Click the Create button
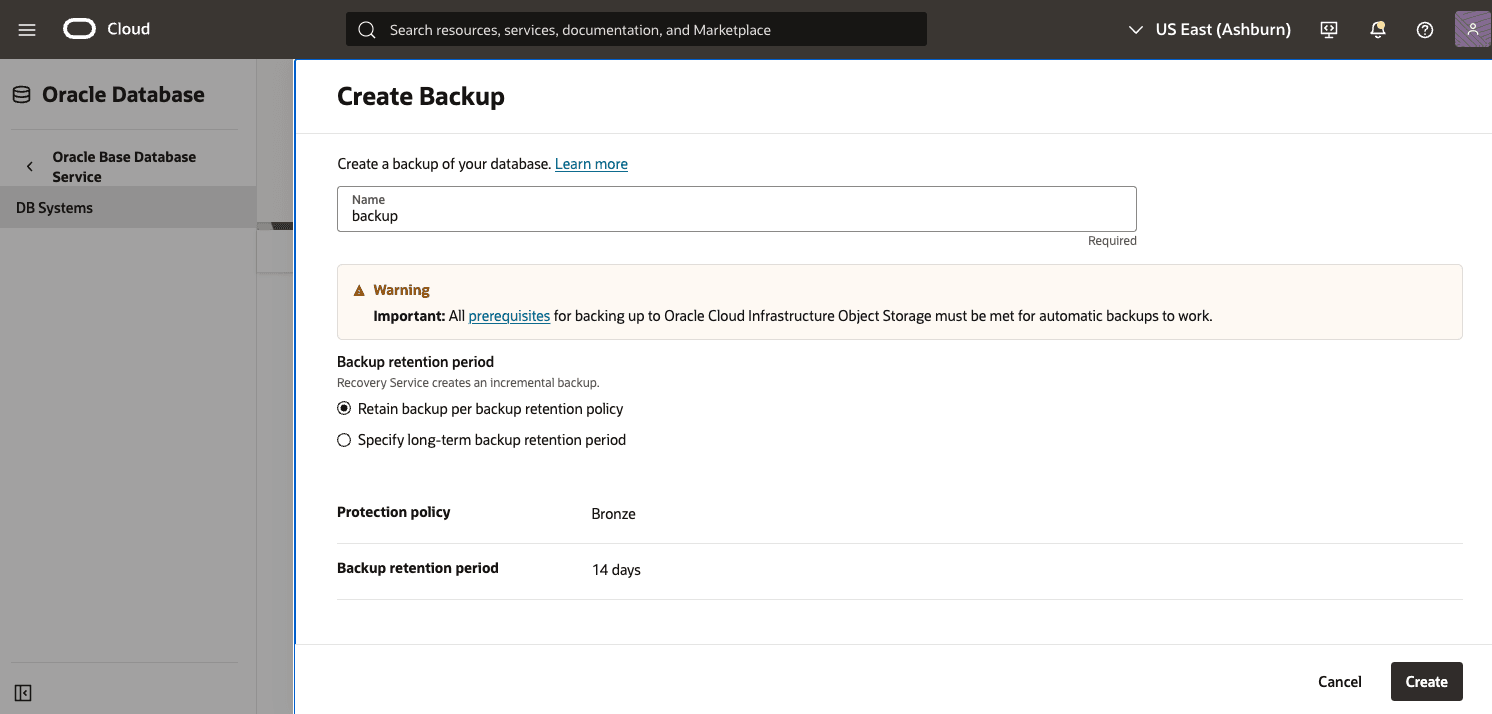The height and width of the screenshot is (714, 1492). pos(1426,681)
